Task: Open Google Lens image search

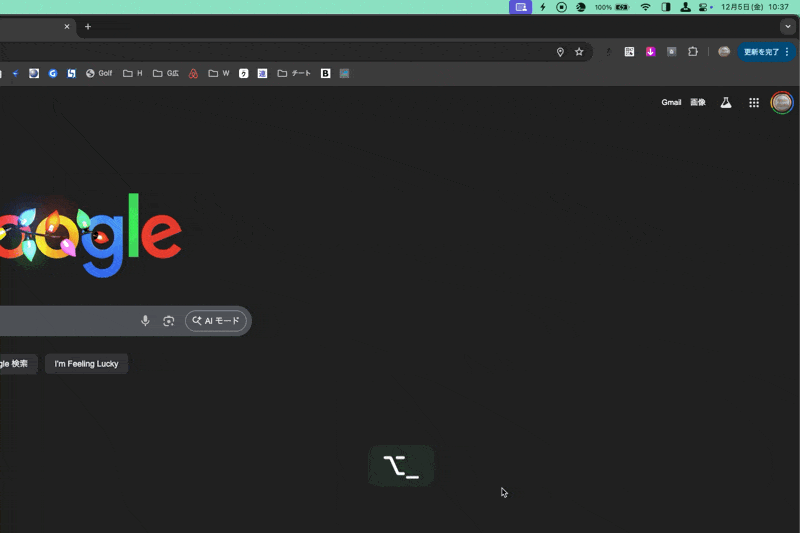Action: coord(169,321)
